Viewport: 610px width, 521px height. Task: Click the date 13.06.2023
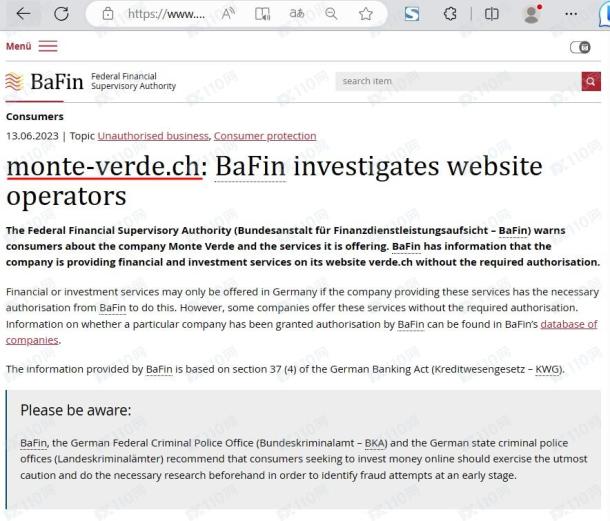point(32,136)
